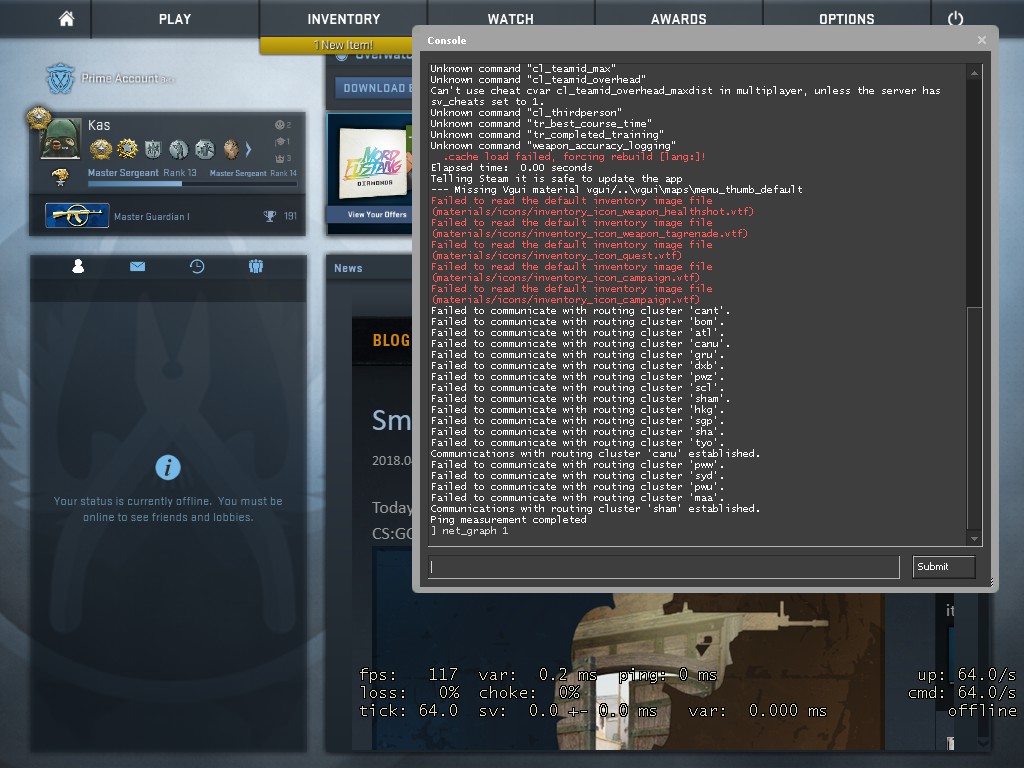Image resolution: width=1024 pixels, height=768 pixels.
Task: Close the Console window
Action: coord(982,40)
